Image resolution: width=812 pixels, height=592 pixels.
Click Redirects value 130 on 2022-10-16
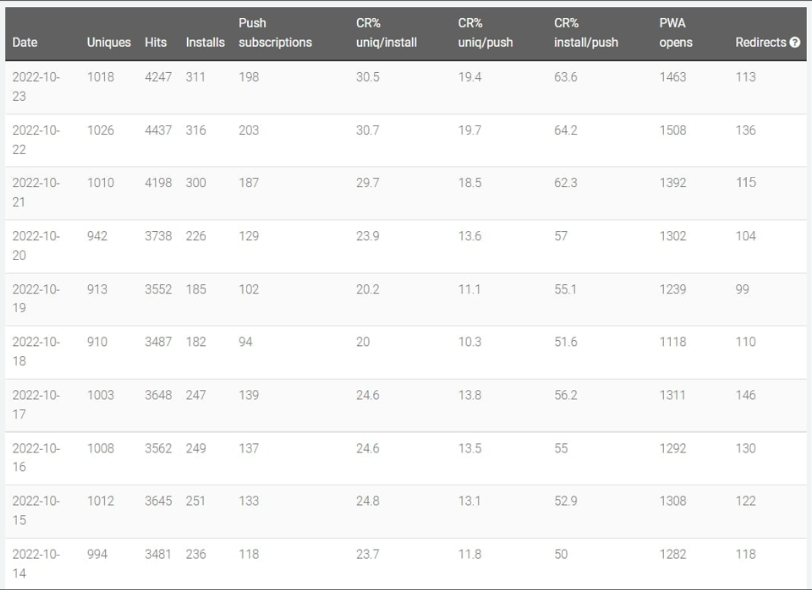(746, 449)
